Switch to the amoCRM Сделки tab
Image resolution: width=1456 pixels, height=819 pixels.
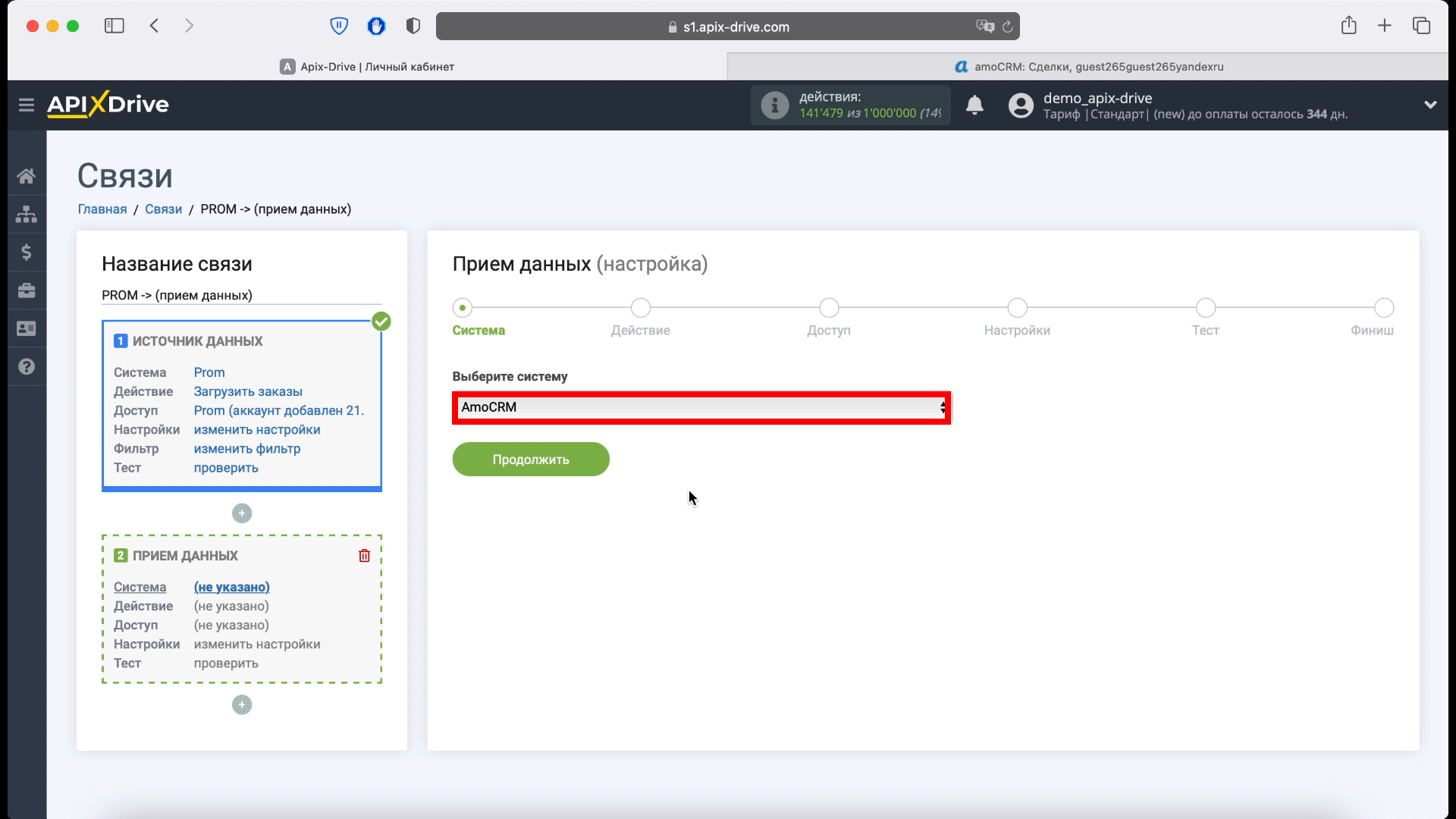1088,67
